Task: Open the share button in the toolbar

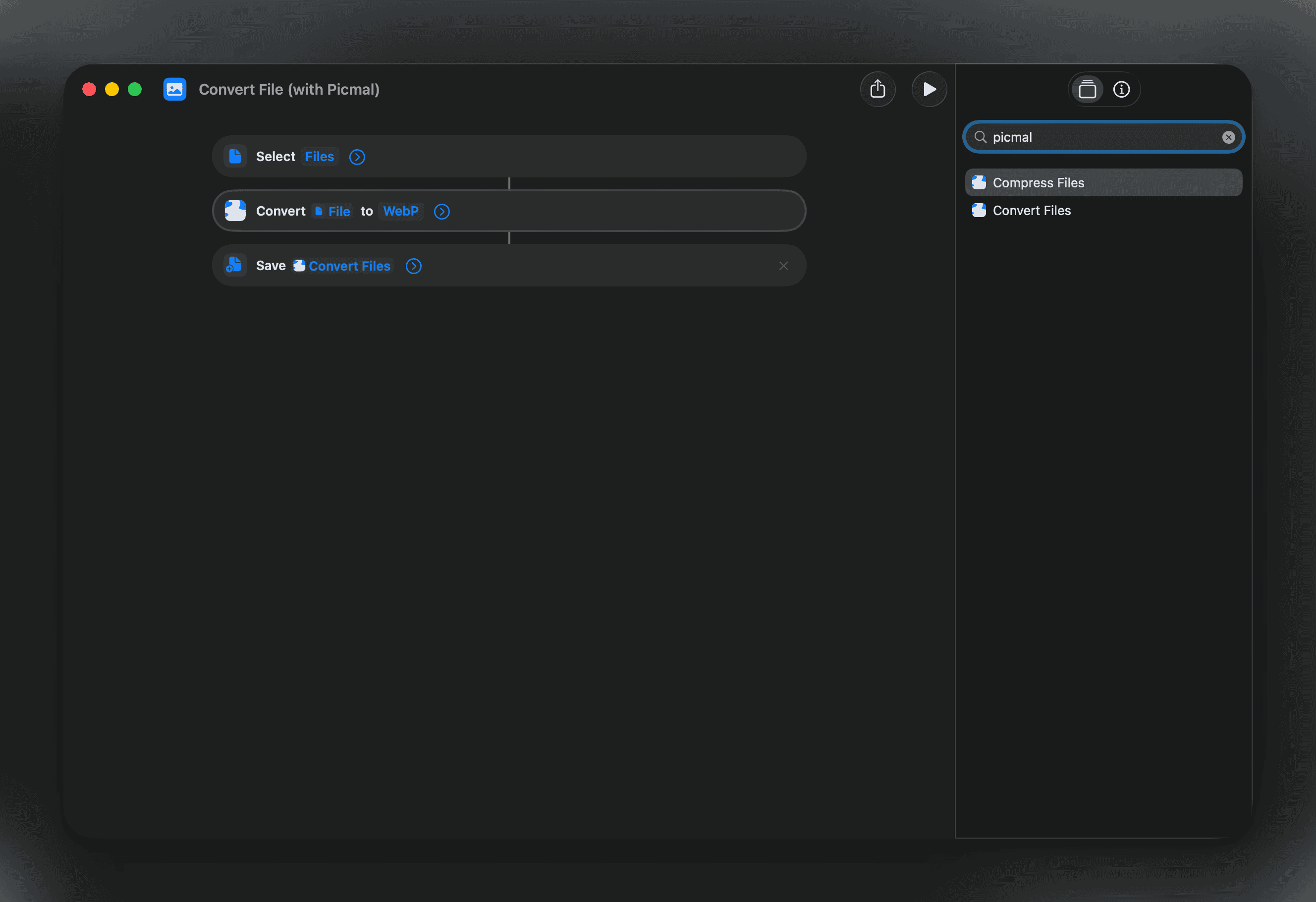Action: click(x=877, y=90)
